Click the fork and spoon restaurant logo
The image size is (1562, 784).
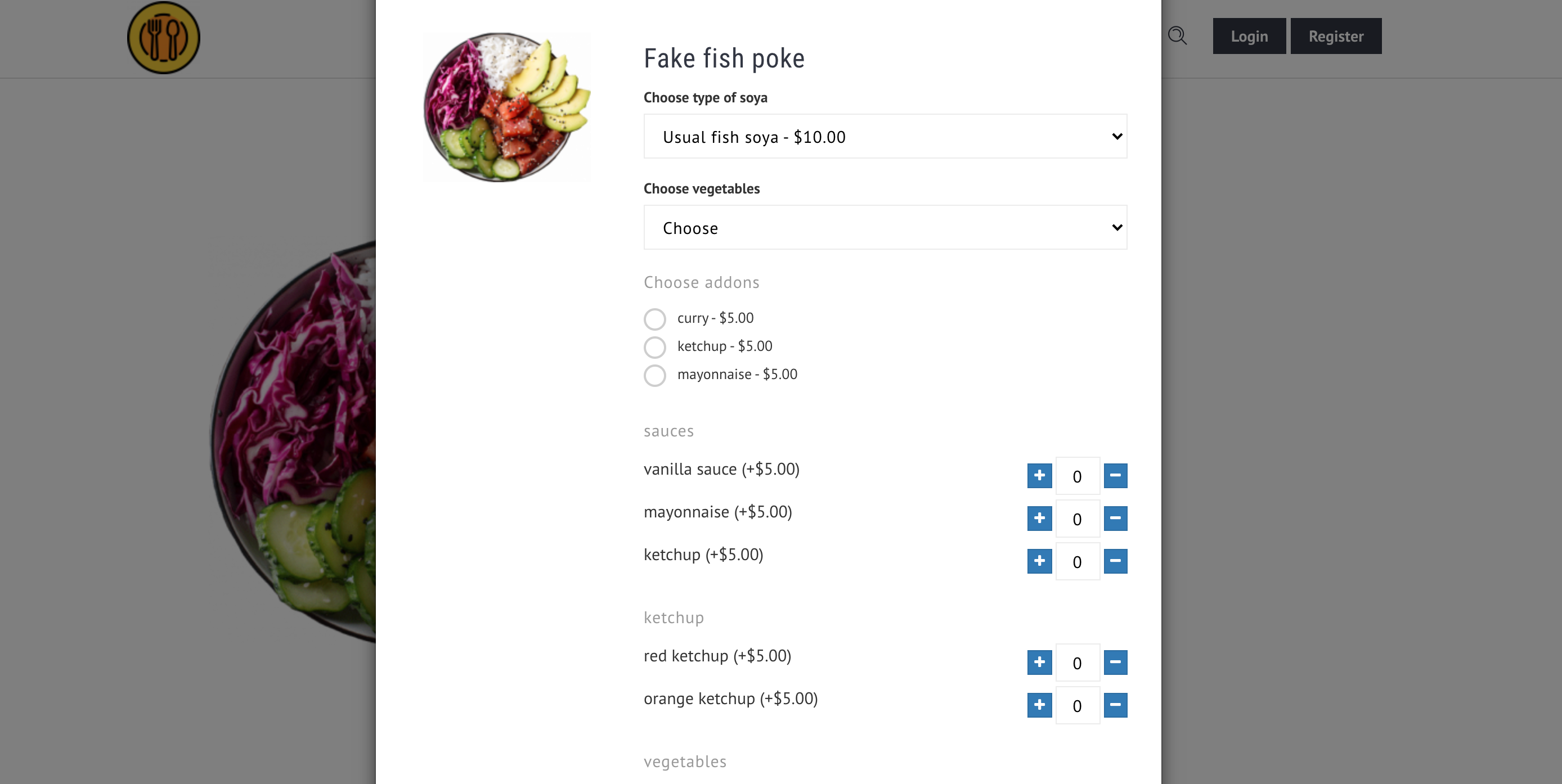[x=163, y=38]
